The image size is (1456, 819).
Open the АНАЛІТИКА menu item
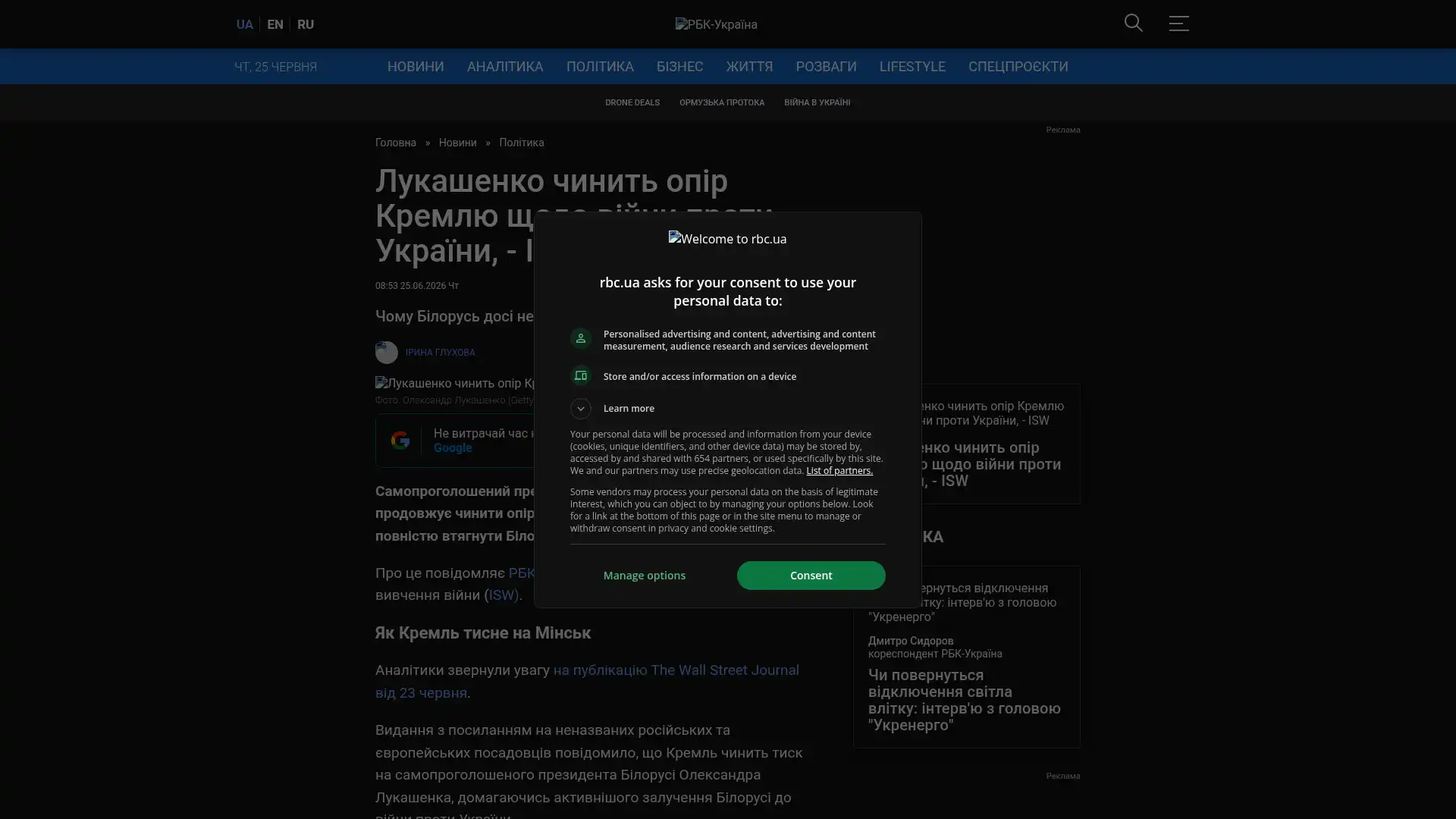pos(505,67)
